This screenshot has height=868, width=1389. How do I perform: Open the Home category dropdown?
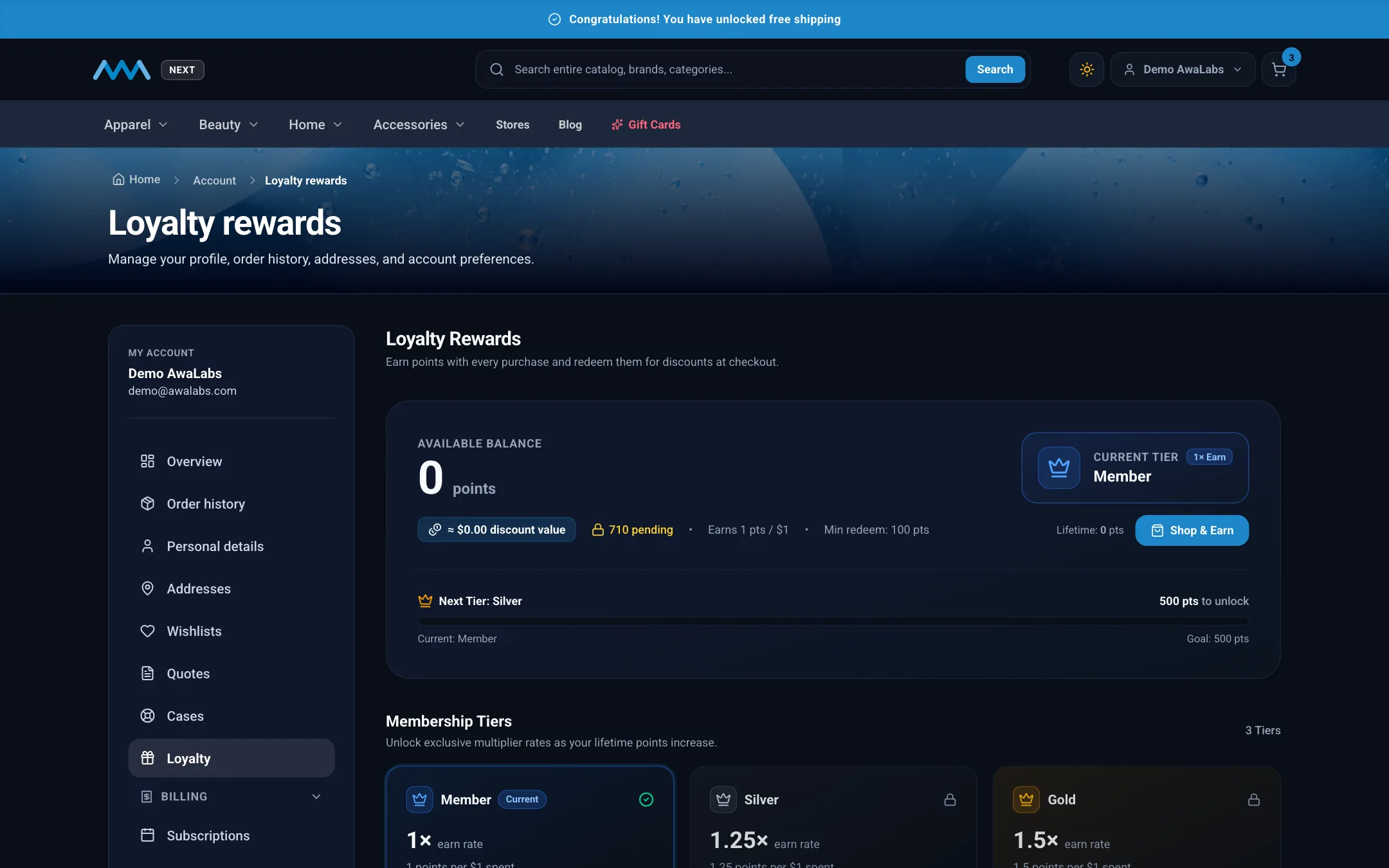point(315,125)
